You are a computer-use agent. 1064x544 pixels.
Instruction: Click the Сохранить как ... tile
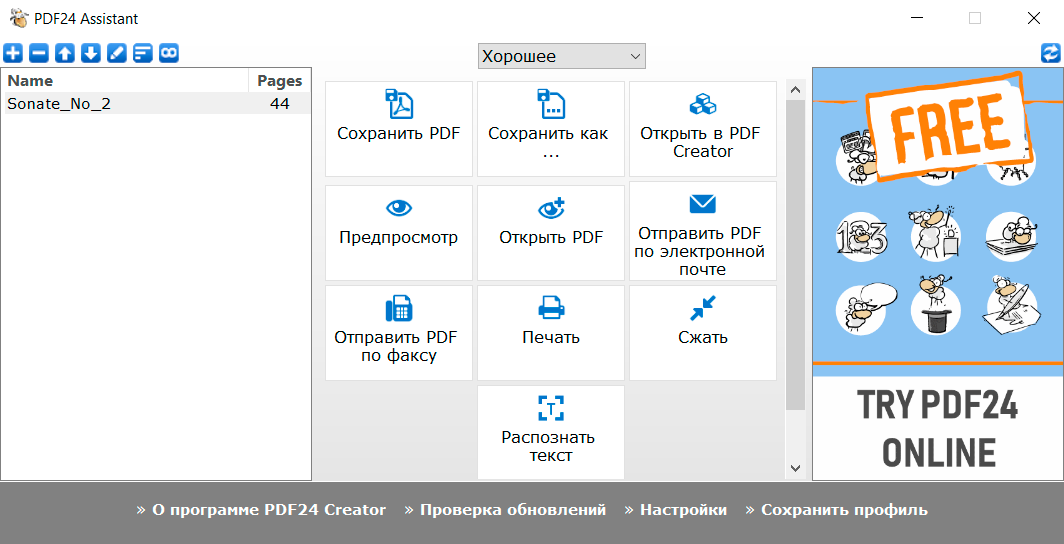[x=551, y=129]
